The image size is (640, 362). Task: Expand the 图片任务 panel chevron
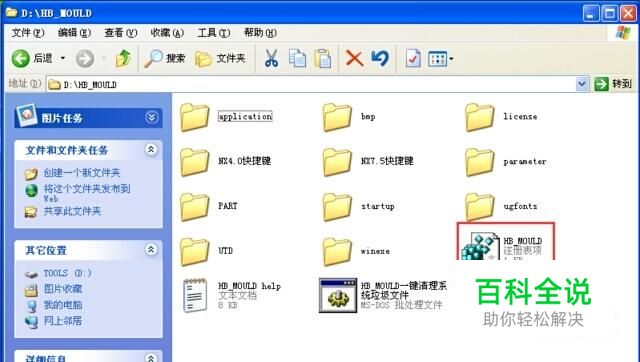(151, 118)
